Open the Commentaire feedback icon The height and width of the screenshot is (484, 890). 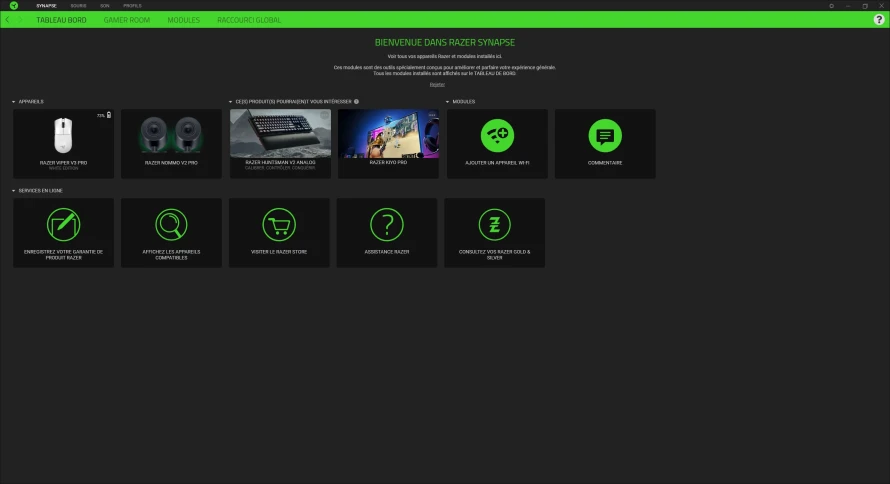[x=605, y=136]
